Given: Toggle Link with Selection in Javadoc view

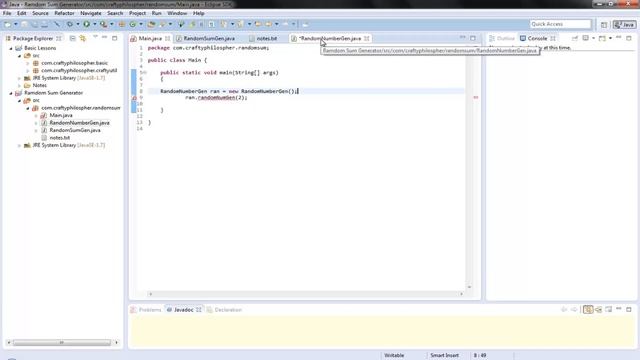Looking at the screenshot, I should 588,310.
